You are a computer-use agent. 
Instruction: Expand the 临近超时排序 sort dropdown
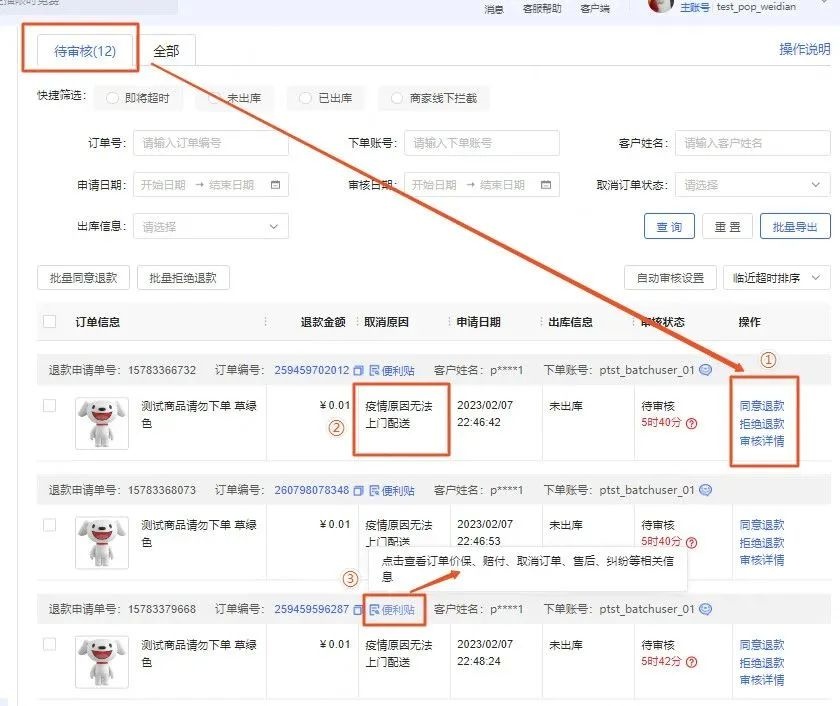[776, 278]
